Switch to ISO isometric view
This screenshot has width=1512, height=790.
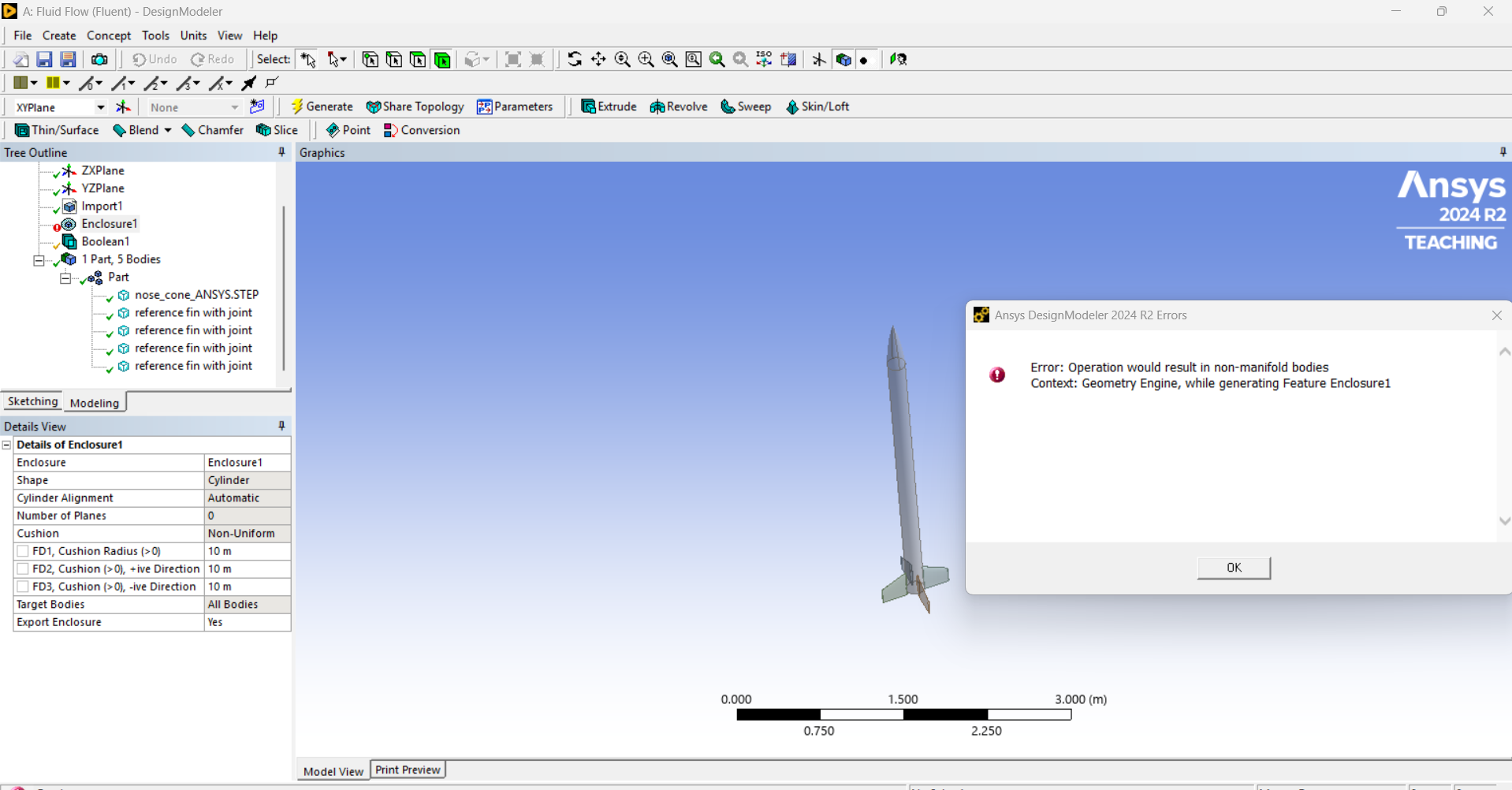pos(764,59)
